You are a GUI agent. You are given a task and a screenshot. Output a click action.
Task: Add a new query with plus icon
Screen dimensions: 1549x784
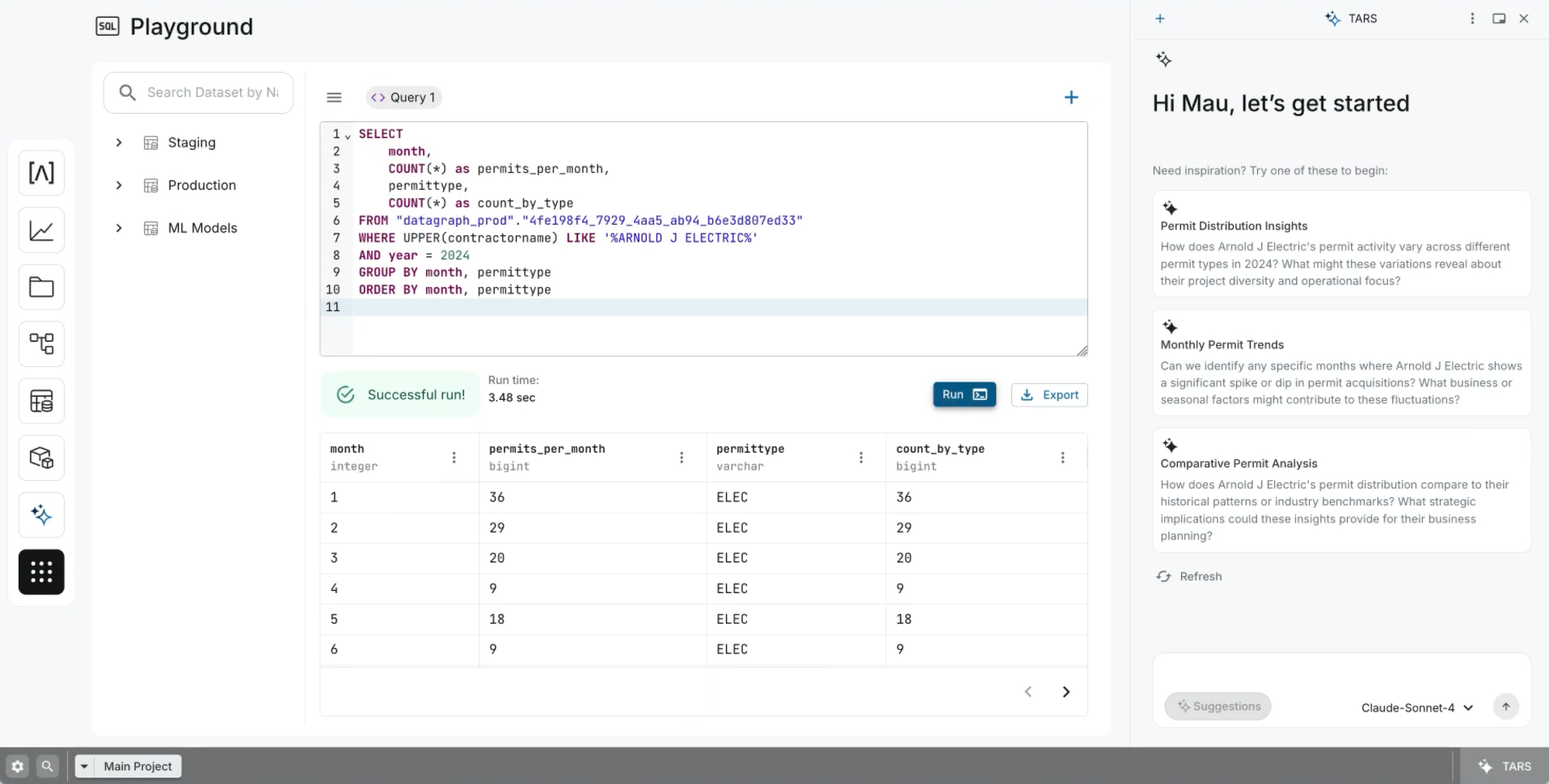(x=1071, y=98)
